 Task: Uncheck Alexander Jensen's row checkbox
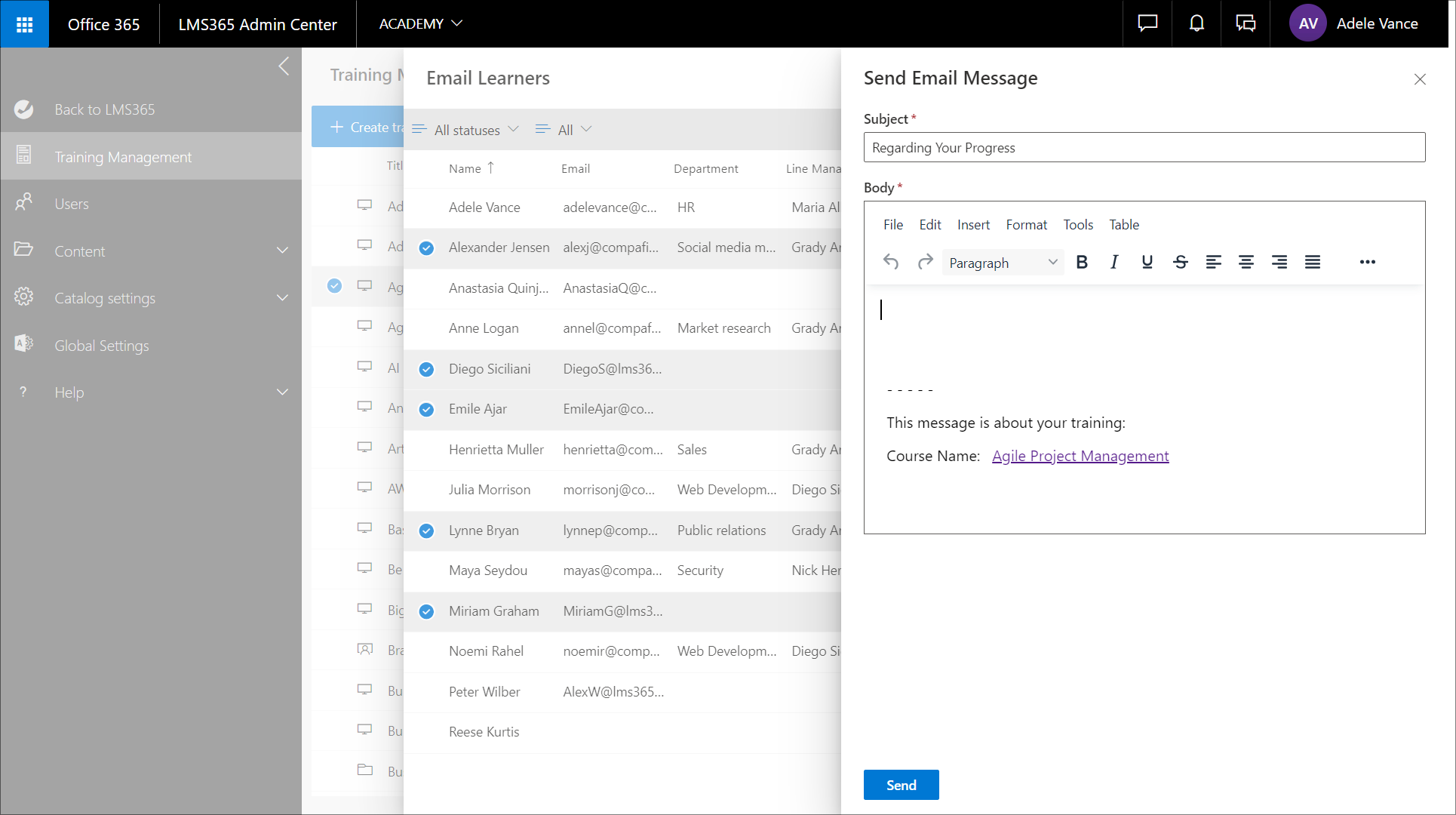pos(426,248)
